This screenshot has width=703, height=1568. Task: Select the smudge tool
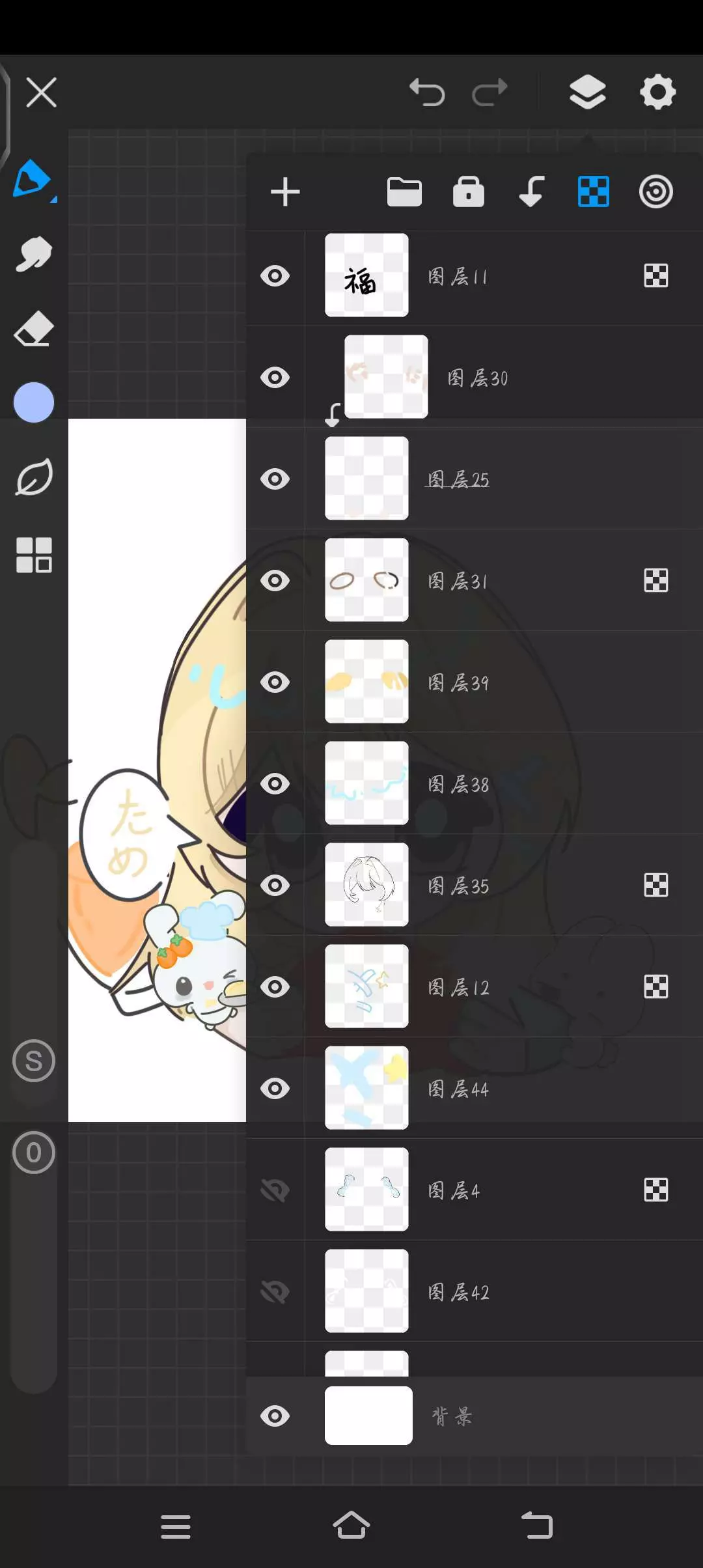(33, 254)
